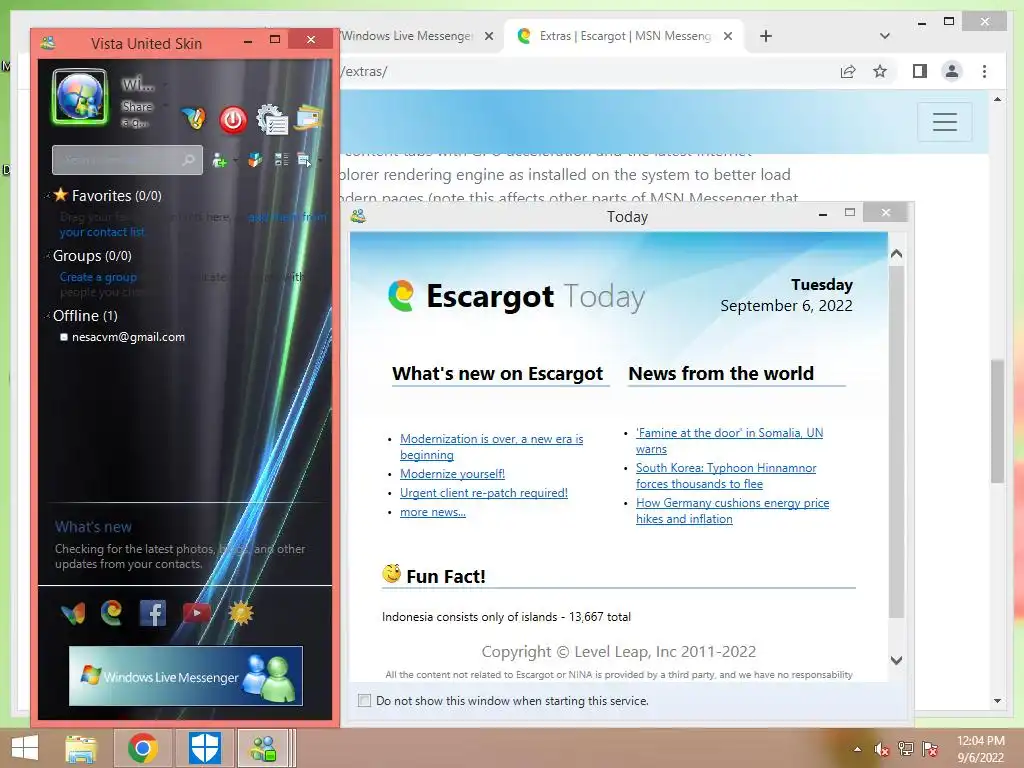Open the display name dropdown arrow

pos(165,84)
